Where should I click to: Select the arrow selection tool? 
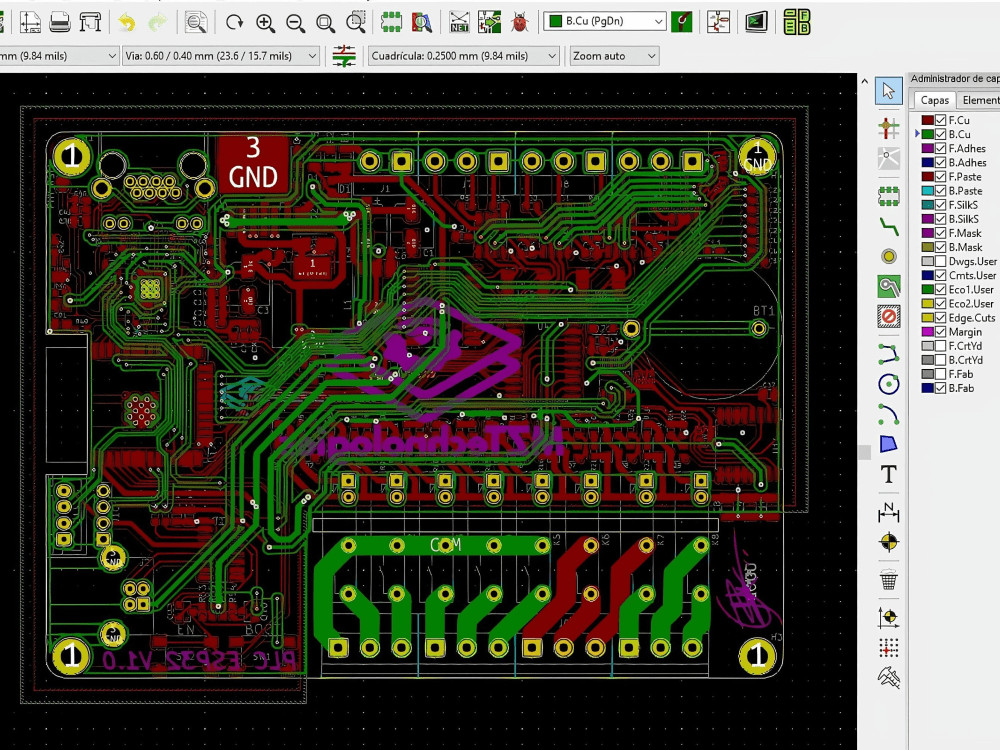887,91
